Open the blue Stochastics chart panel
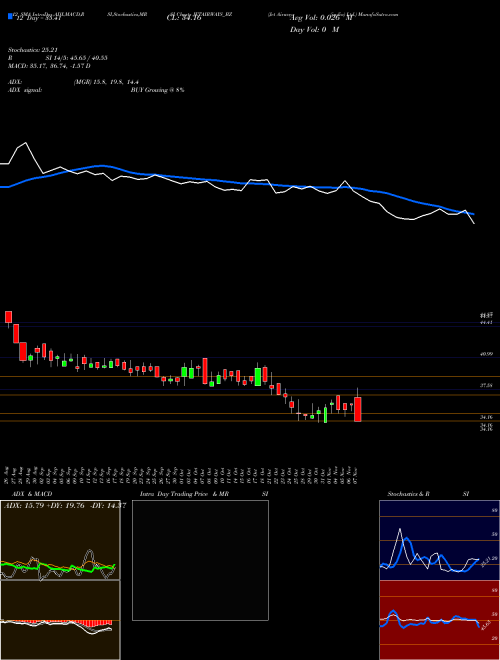 pos(439,540)
